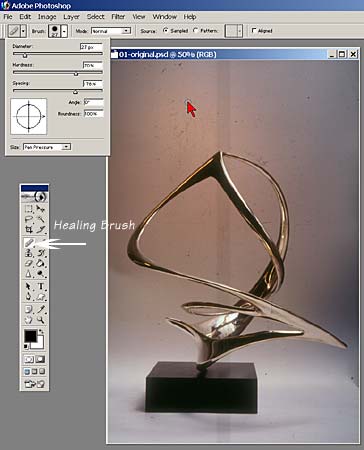The height and width of the screenshot is (450, 364).
Task: Open the File menu
Action: (8, 17)
